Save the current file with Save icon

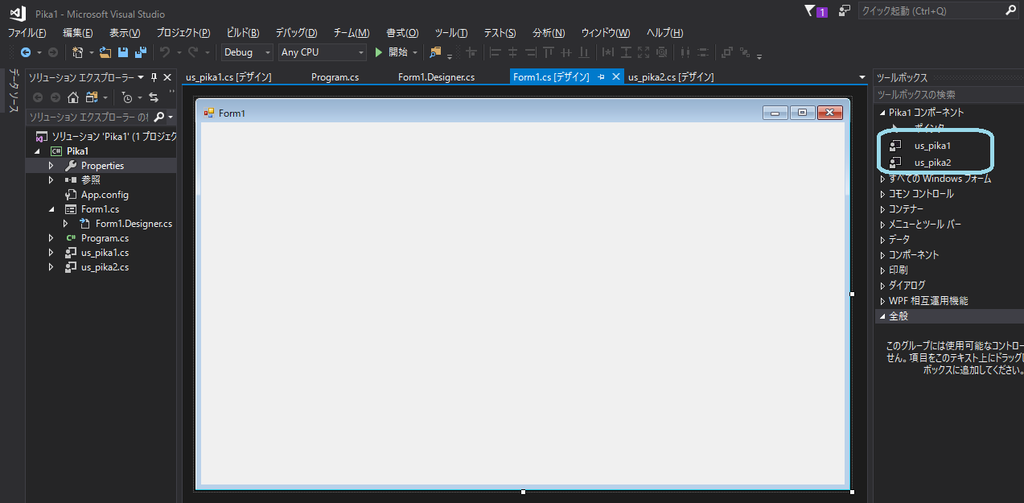(x=122, y=52)
